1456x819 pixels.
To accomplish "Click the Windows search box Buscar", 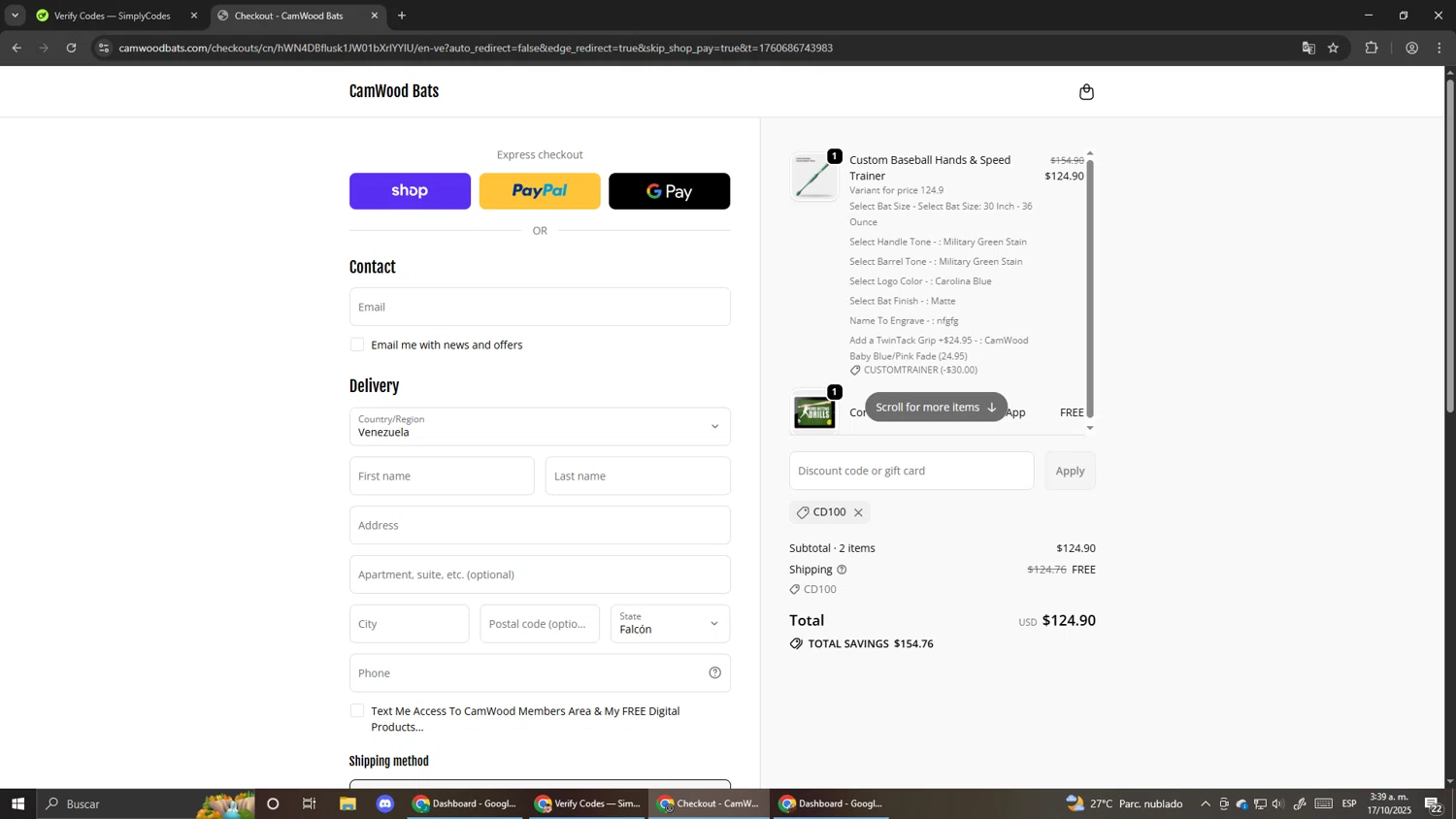I will click(x=146, y=803).
